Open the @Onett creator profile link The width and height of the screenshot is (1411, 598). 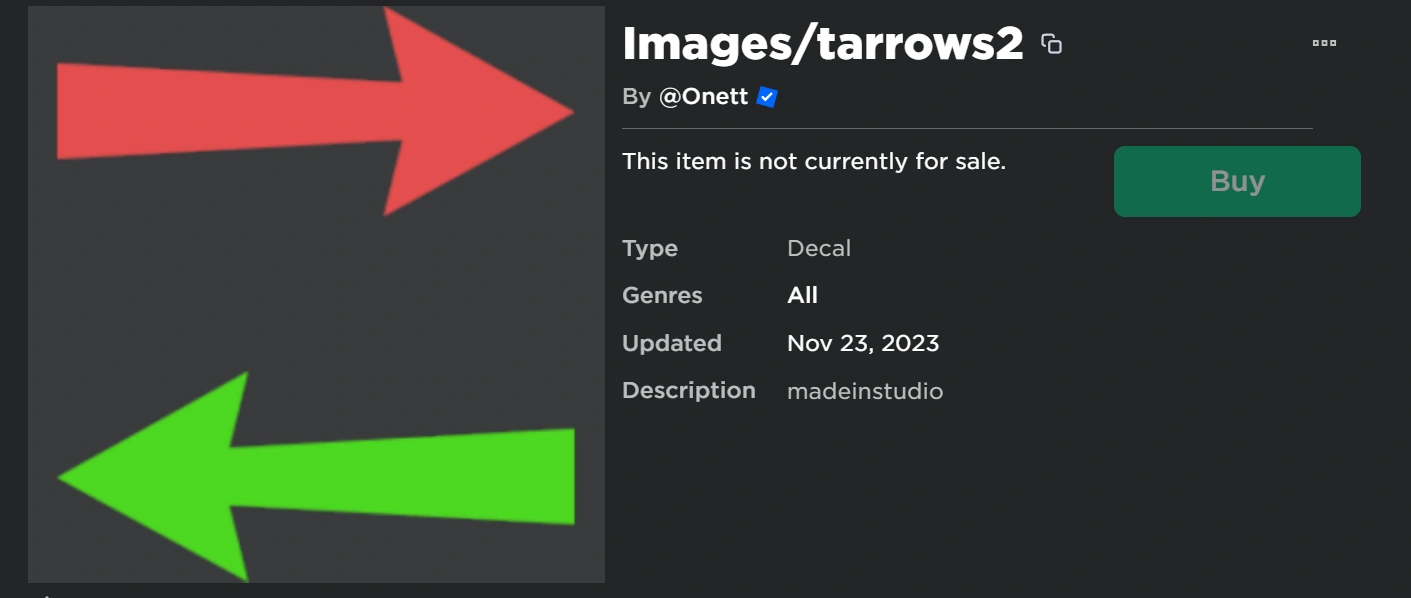703,97
